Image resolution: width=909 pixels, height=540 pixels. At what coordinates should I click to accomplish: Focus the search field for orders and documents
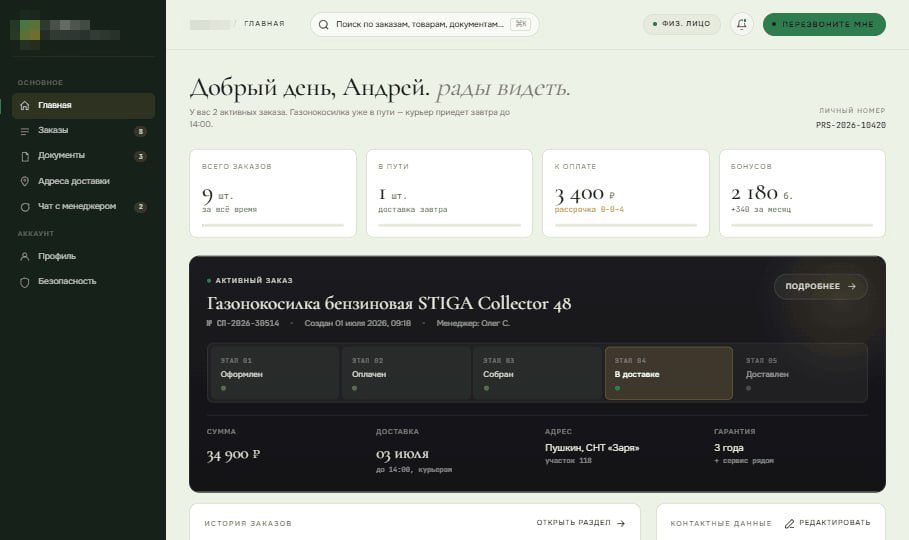coord(424,24)
